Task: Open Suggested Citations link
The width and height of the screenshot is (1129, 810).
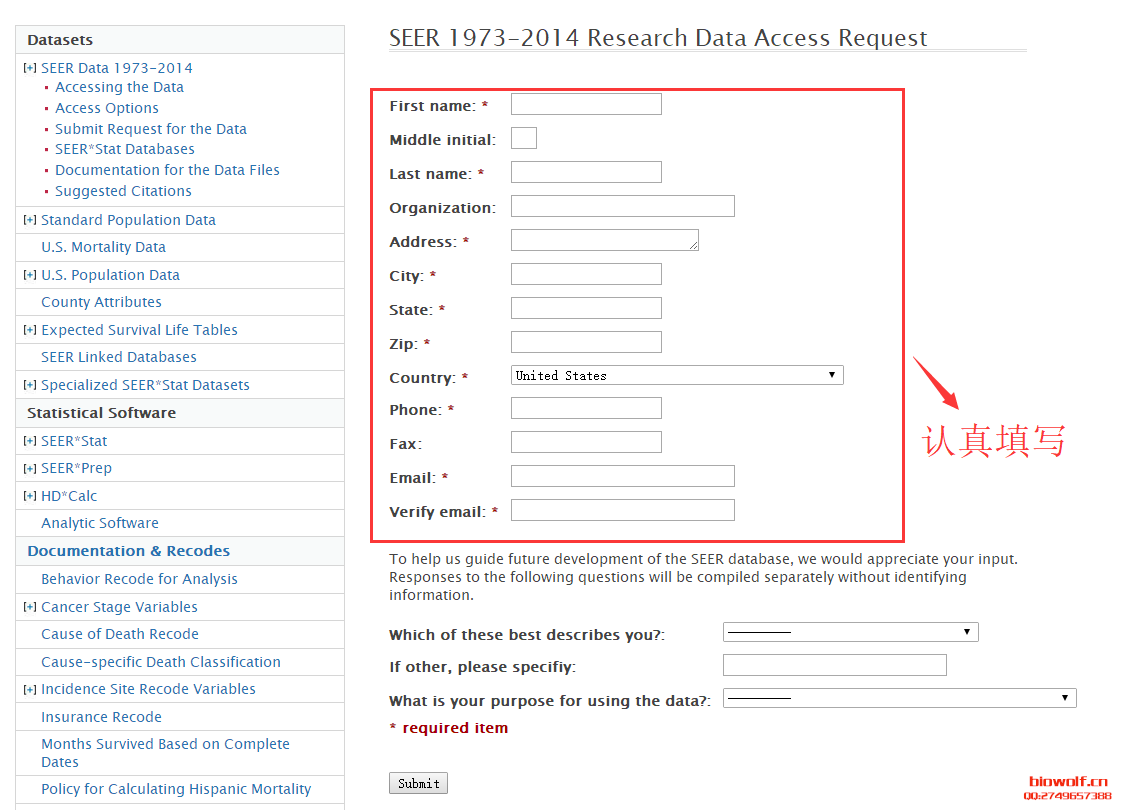Action: pyautogui.click(x=123, y=191)
